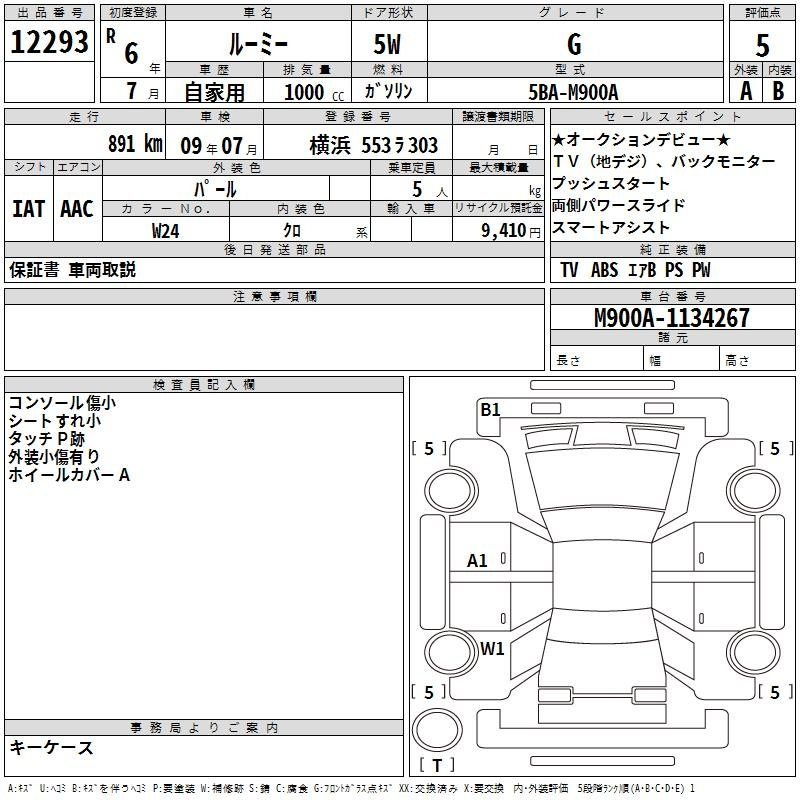800x800 pixels.
Task: Select the sales point プッシュスタート
Action: point(611,183)
